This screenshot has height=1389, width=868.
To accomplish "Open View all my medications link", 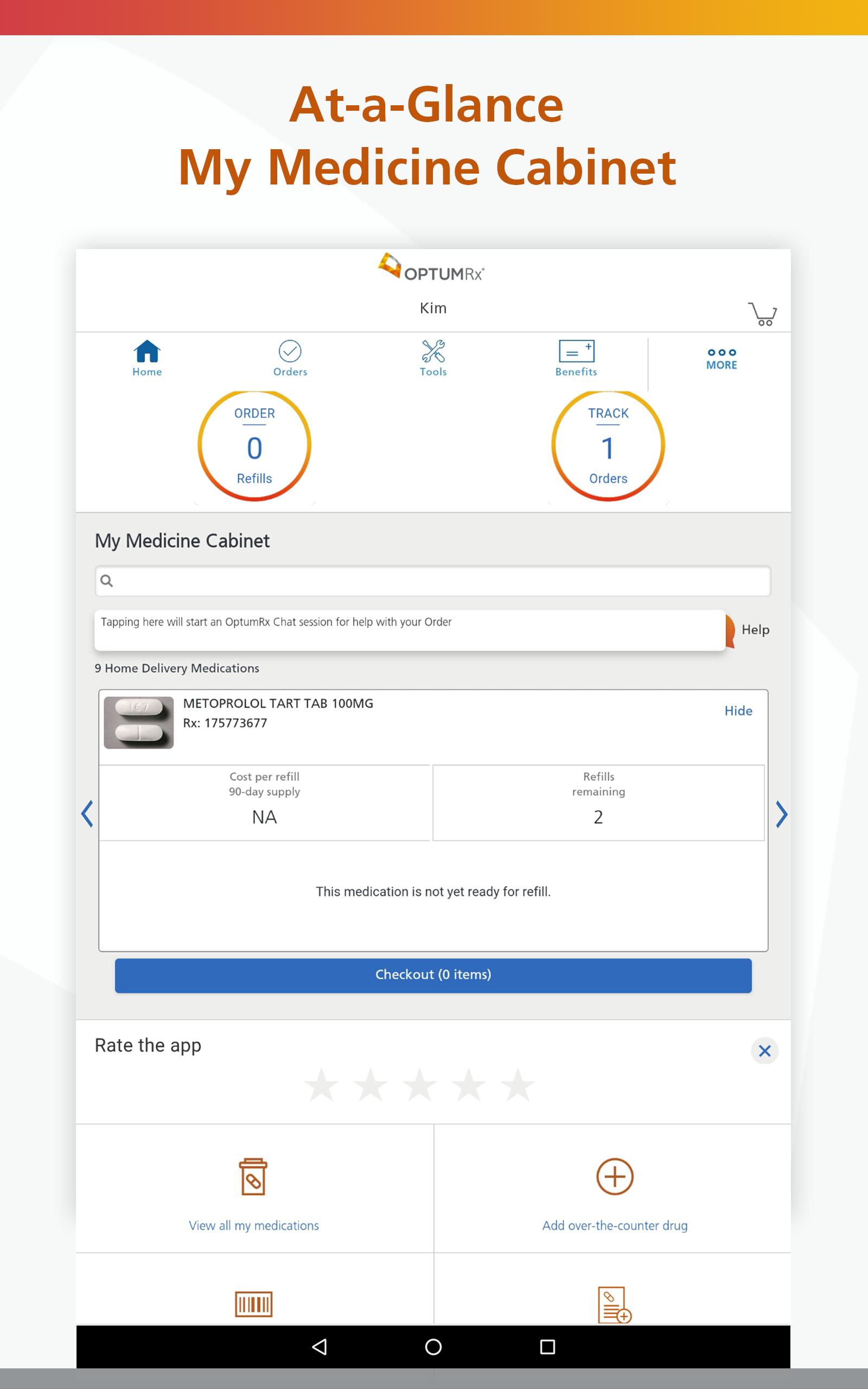I will click(x=254, y=1226).
